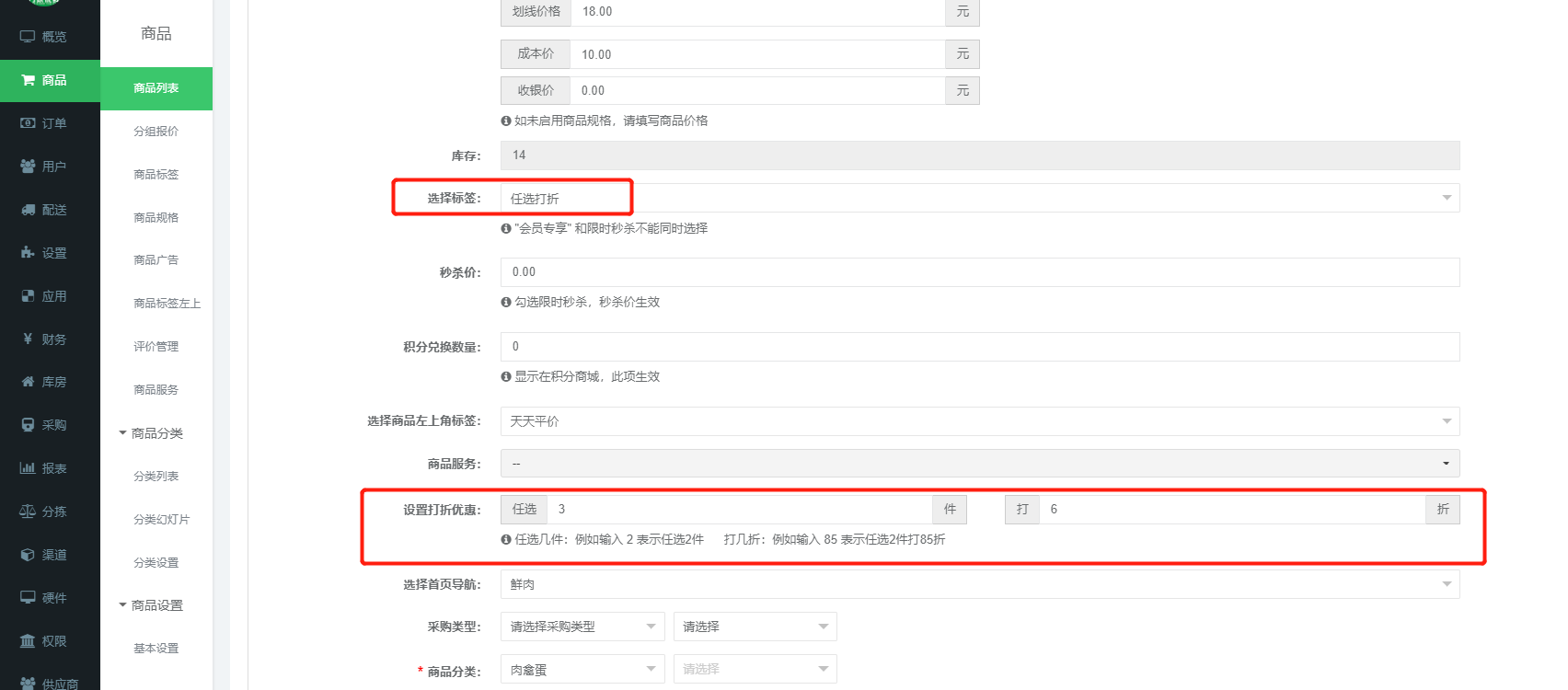Click the 打 discount value input field
1568x690 pixels.
click(x=1231, y=510)
